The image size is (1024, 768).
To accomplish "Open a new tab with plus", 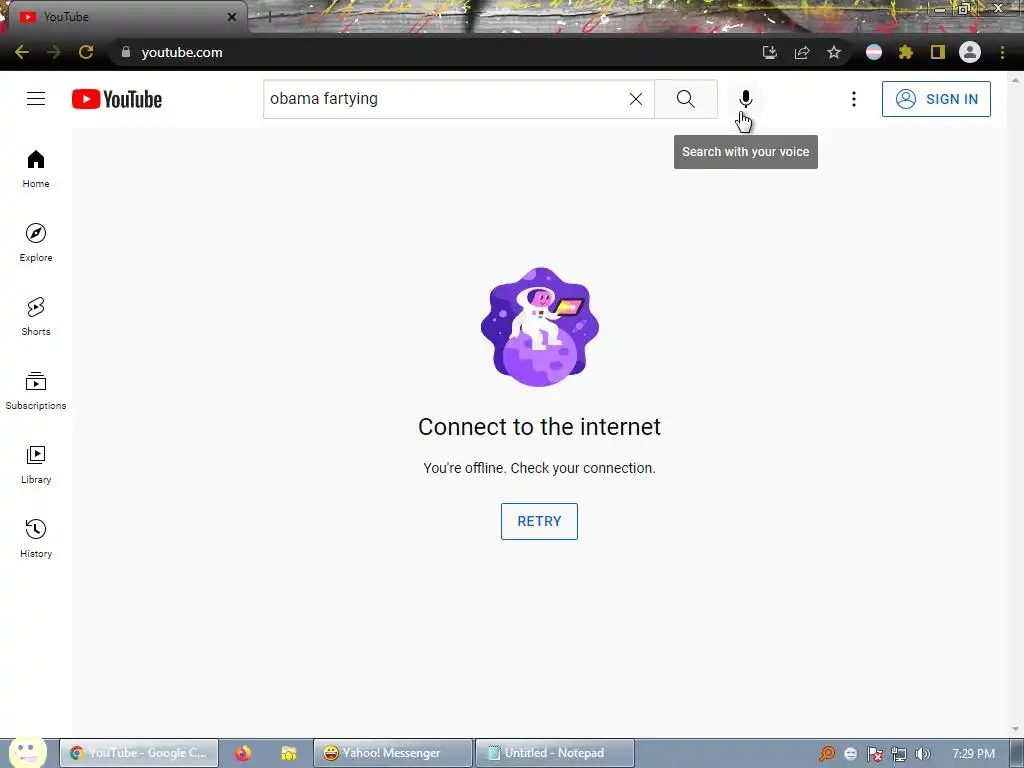I will (269, 18).
